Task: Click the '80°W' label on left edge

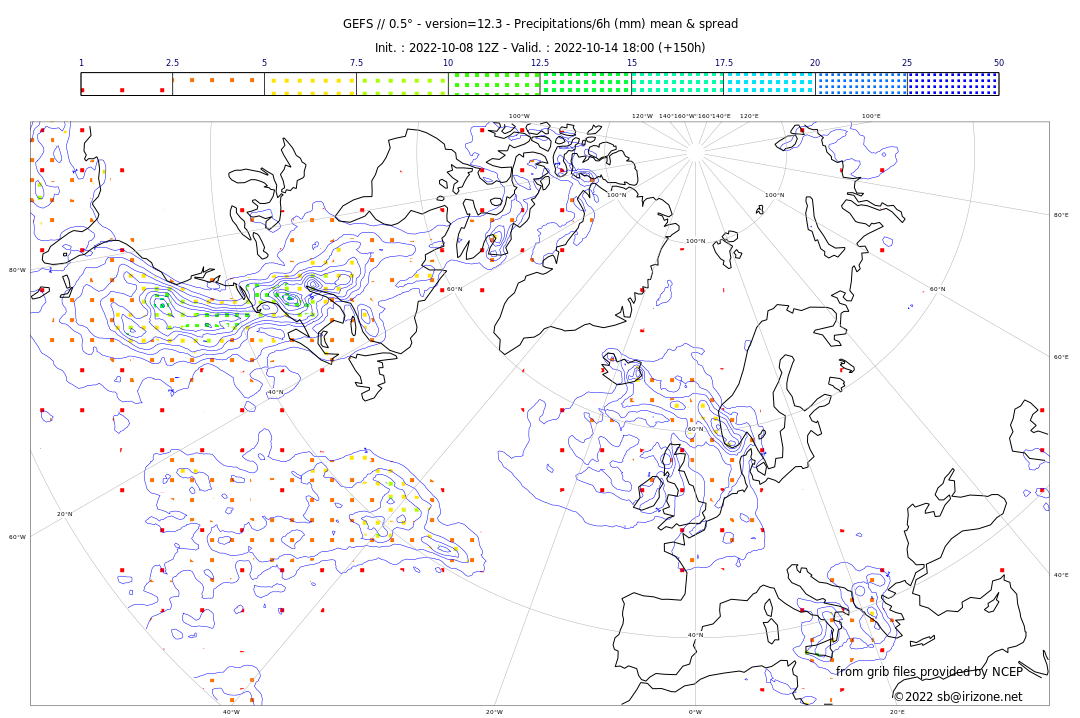Action: pyautogui.click(x=17, y=270)
